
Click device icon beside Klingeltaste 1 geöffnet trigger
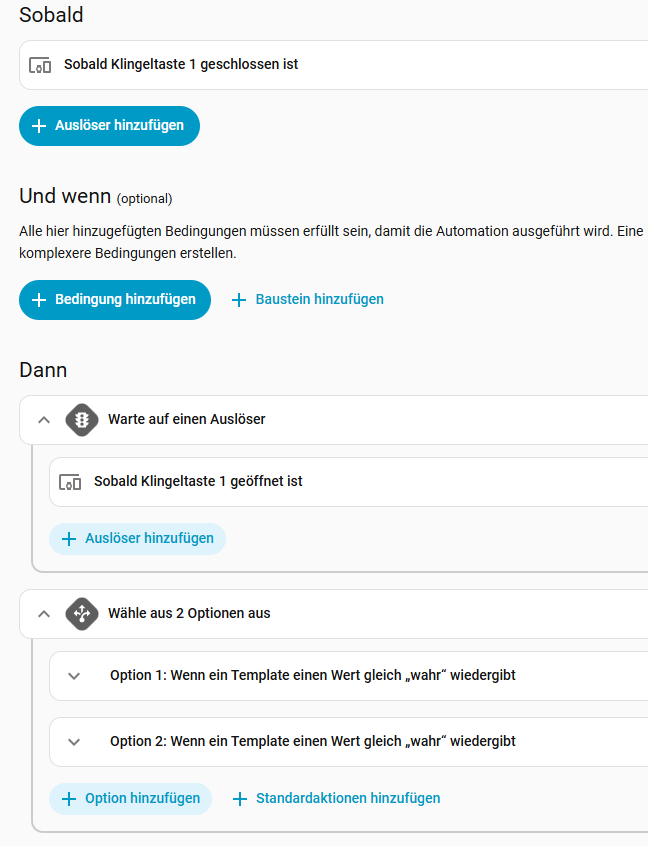pyautogui.click(x=70, y=482)
